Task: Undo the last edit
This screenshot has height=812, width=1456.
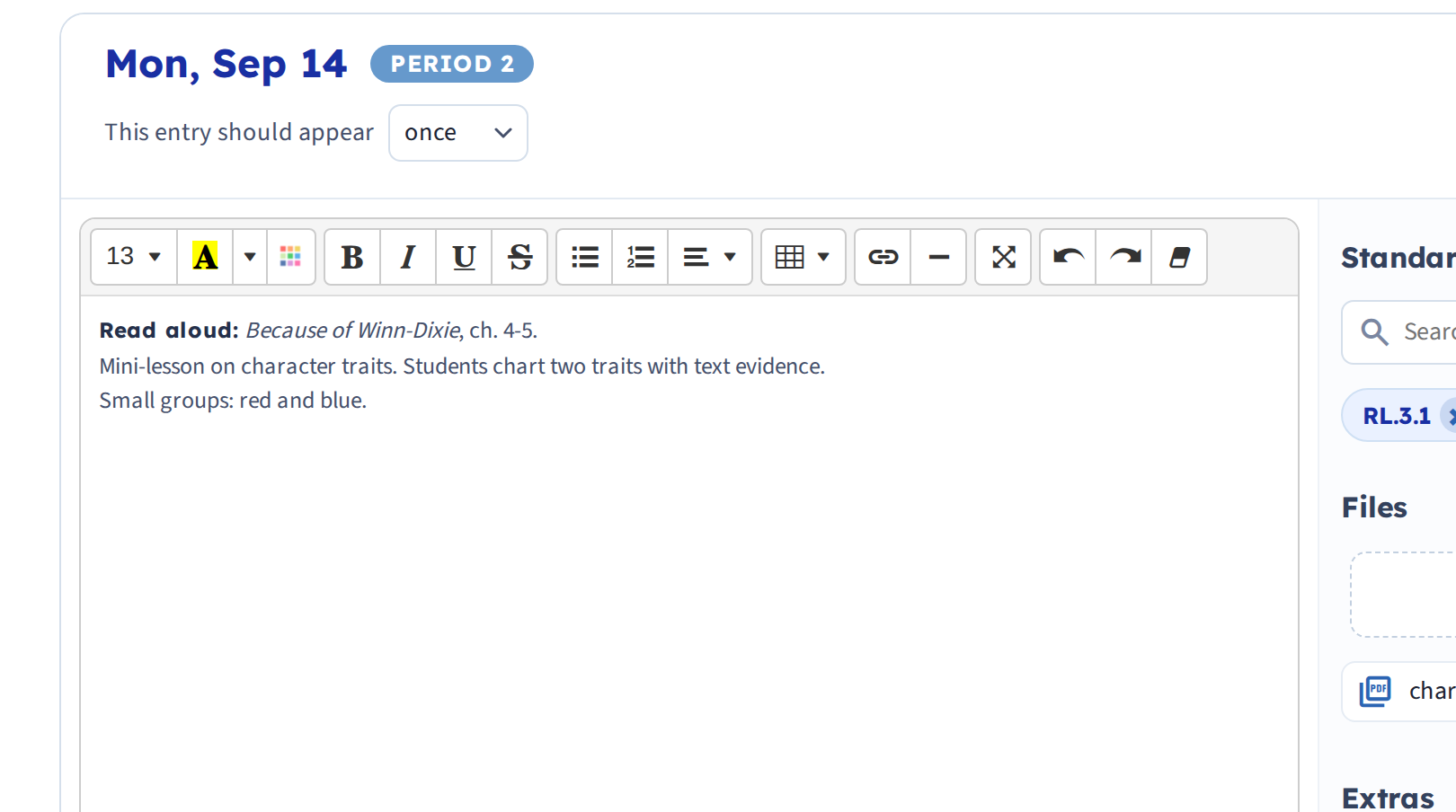Action: click(1068, 257)
